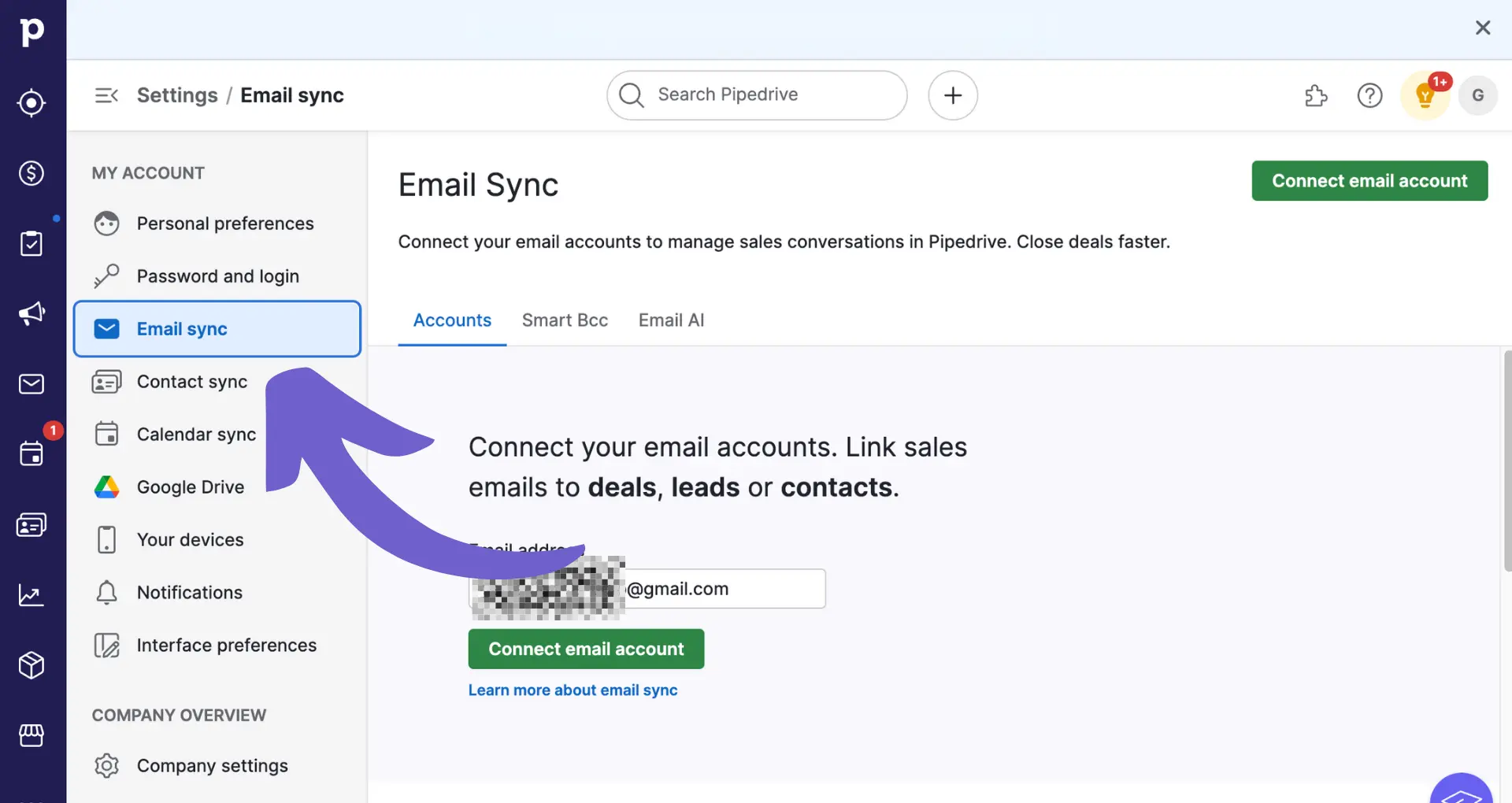
Task: Click the Google Drive logo icon
Action: 106,487
